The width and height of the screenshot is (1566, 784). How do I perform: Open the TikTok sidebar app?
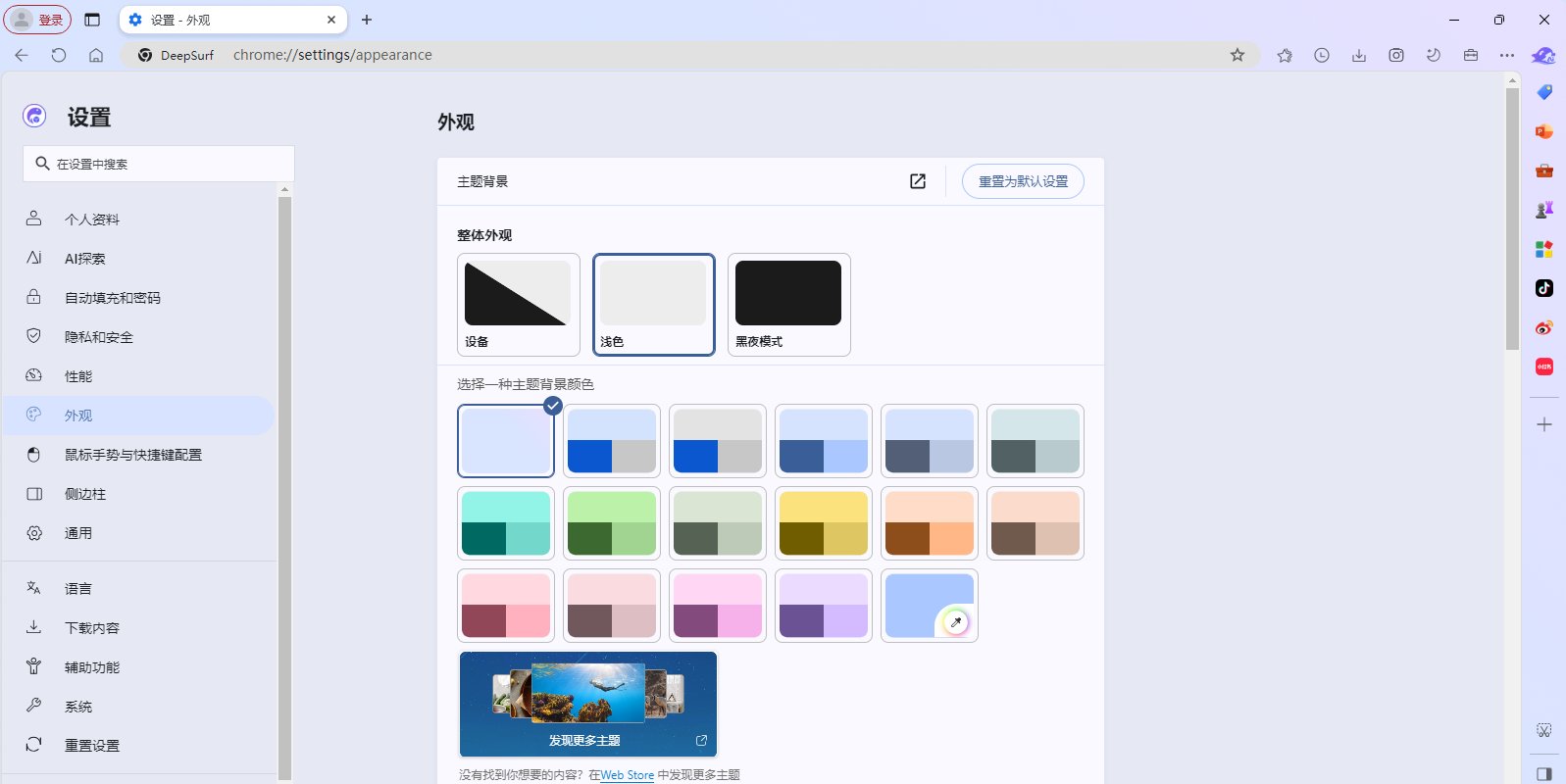(1543, 288)
